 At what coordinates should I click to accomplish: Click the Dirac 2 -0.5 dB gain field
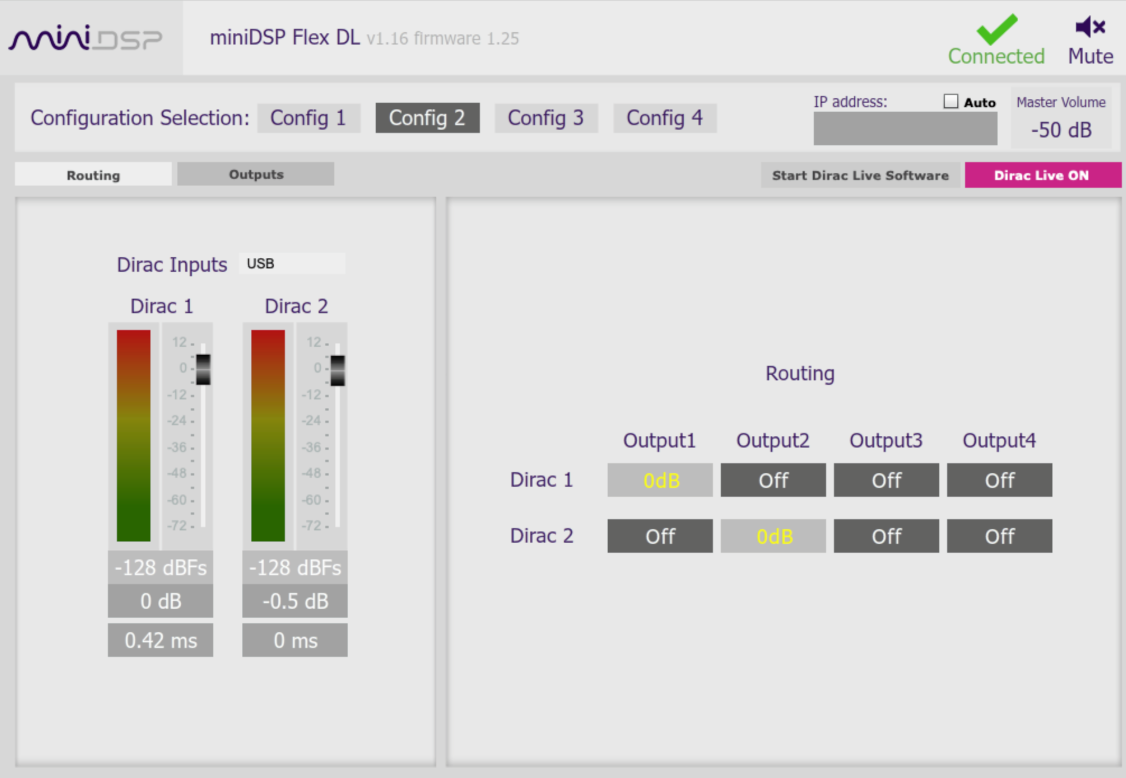294,601
